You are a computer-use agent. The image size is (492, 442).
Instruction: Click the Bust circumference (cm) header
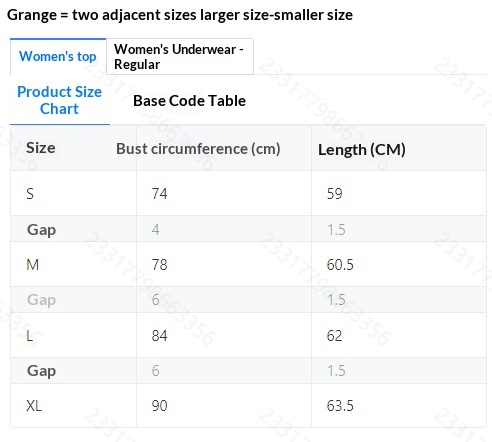pos(198,149)
